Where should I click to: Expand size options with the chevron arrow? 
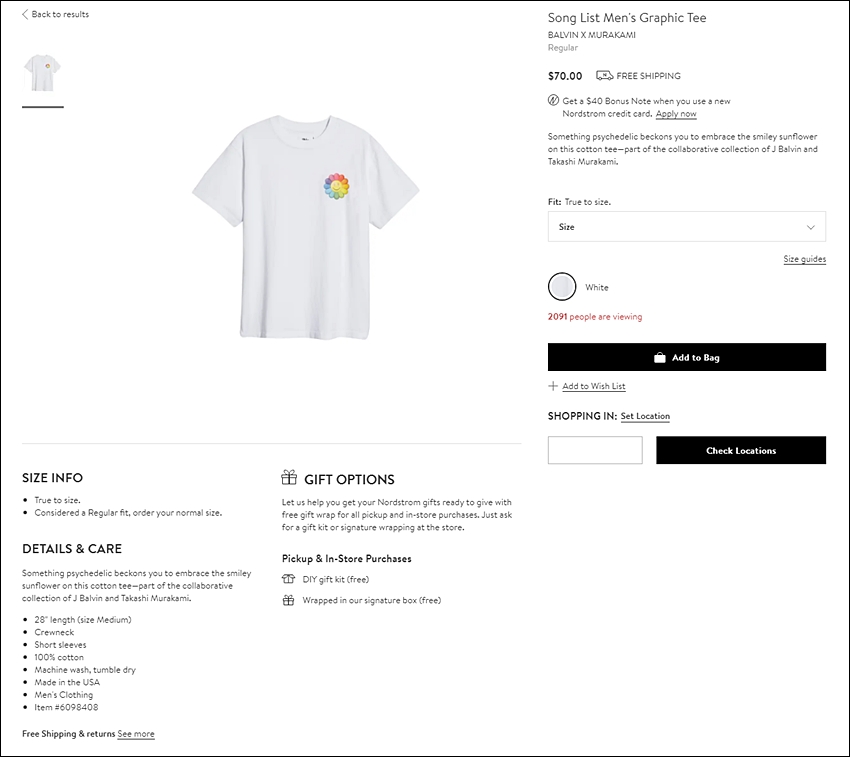[x=810, y=227]
